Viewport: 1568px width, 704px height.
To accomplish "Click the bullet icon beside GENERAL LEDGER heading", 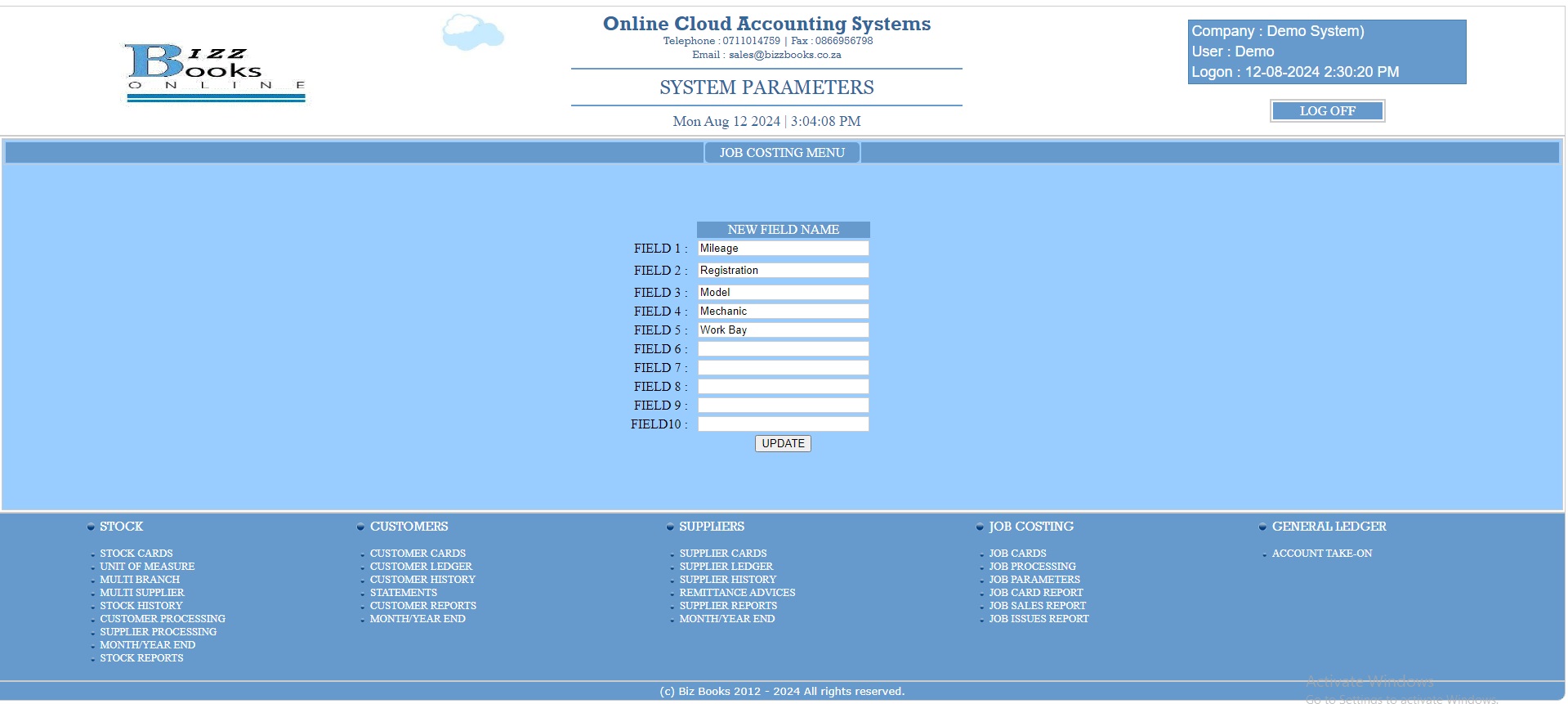I will click(x=1262, y=527).
